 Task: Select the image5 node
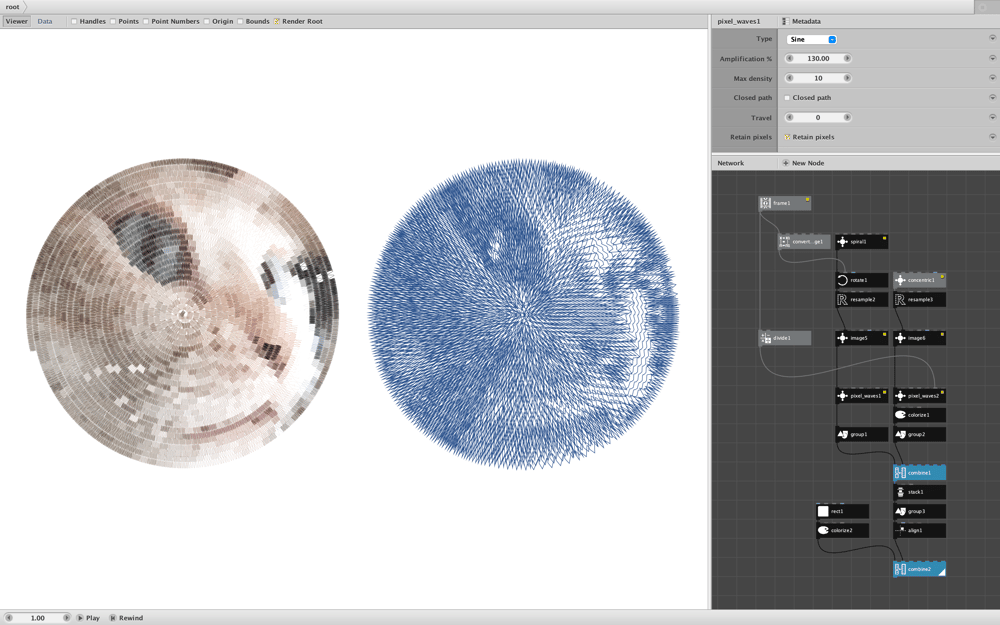tap(862, 338)
